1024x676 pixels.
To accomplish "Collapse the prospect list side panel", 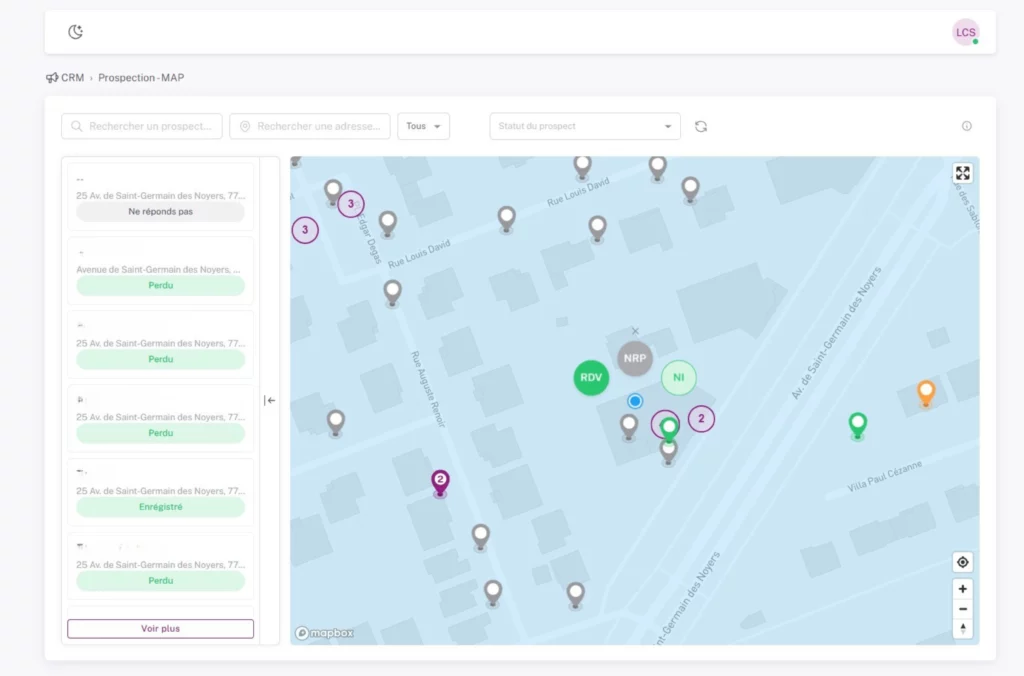I will (270, 400).
